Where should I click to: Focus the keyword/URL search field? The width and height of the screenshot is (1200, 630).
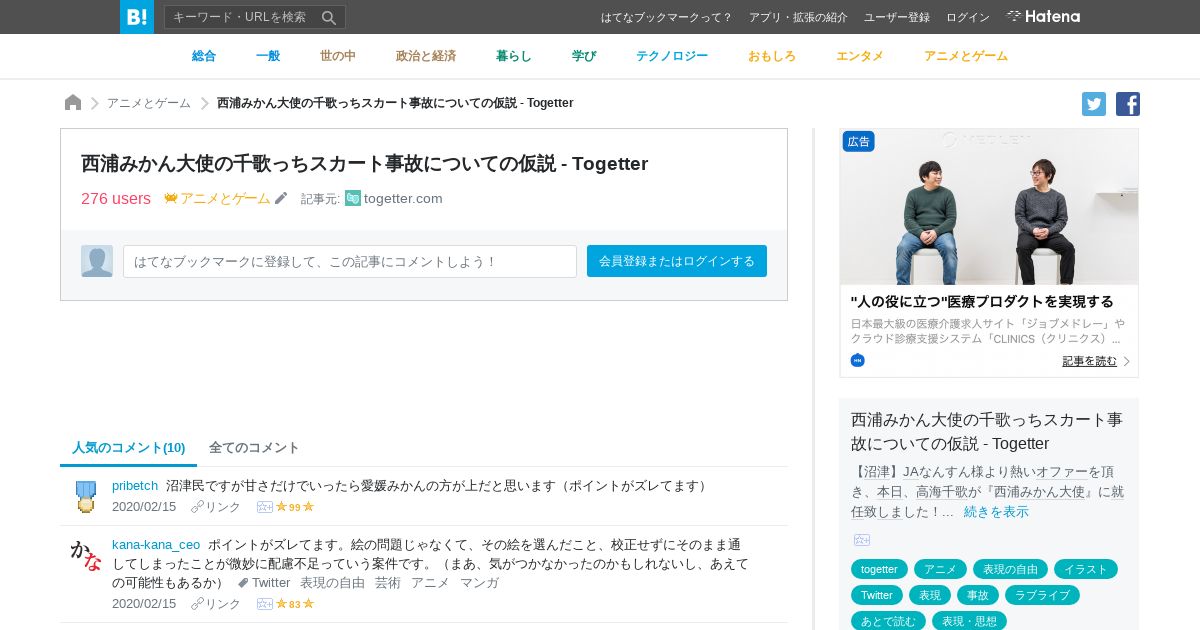242,17
